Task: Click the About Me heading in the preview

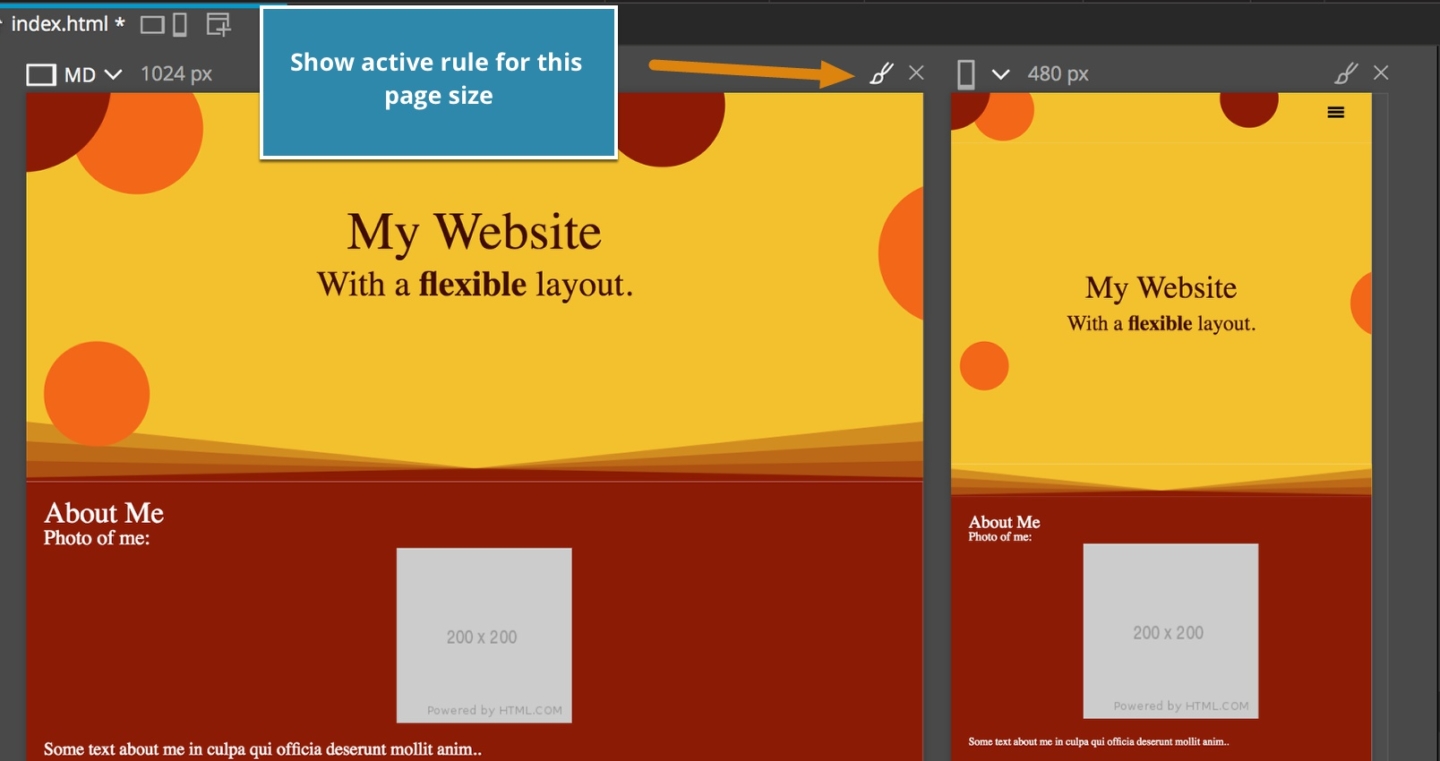Action: tap(103, 513)
